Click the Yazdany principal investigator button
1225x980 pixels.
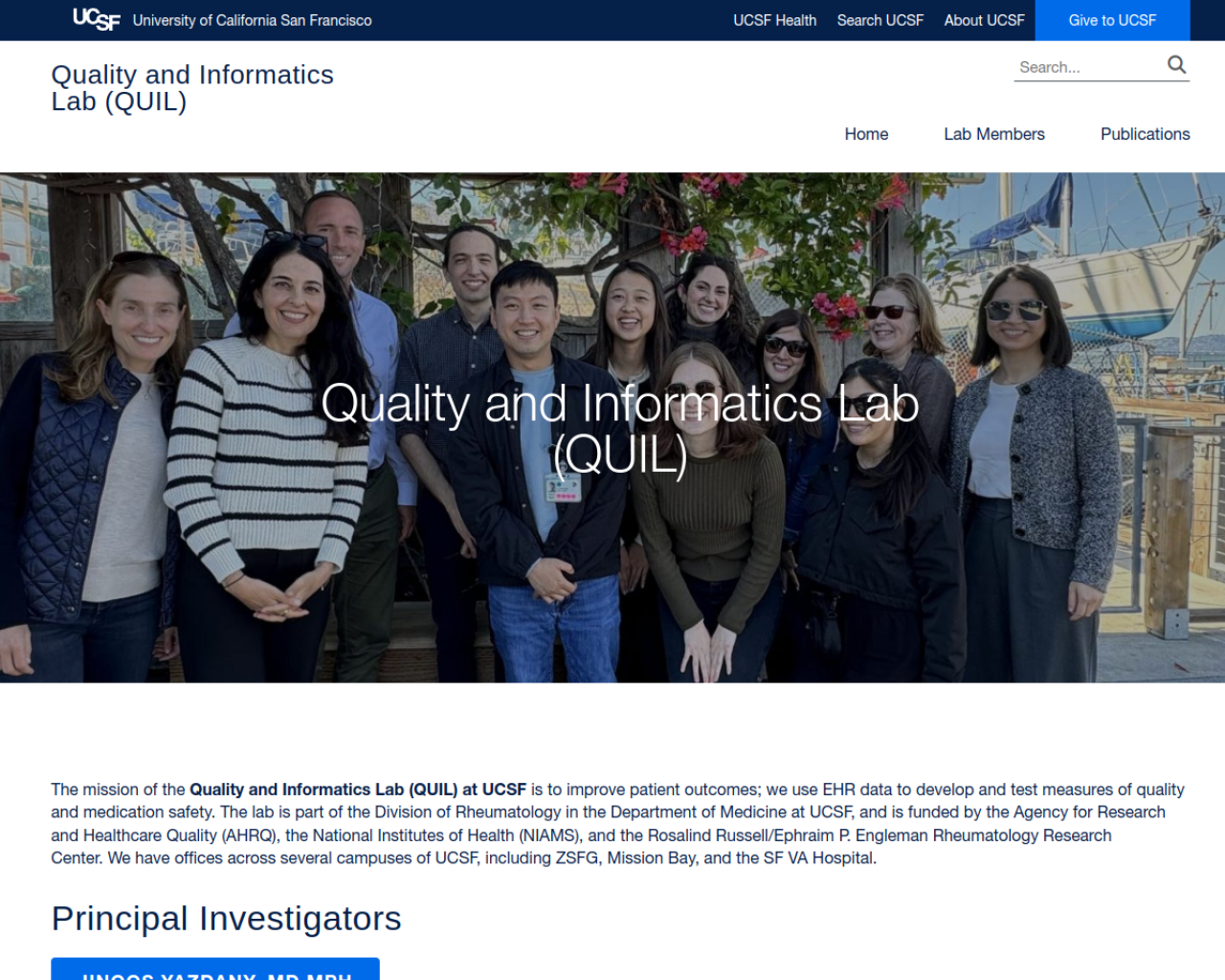(x=215, y=969)
